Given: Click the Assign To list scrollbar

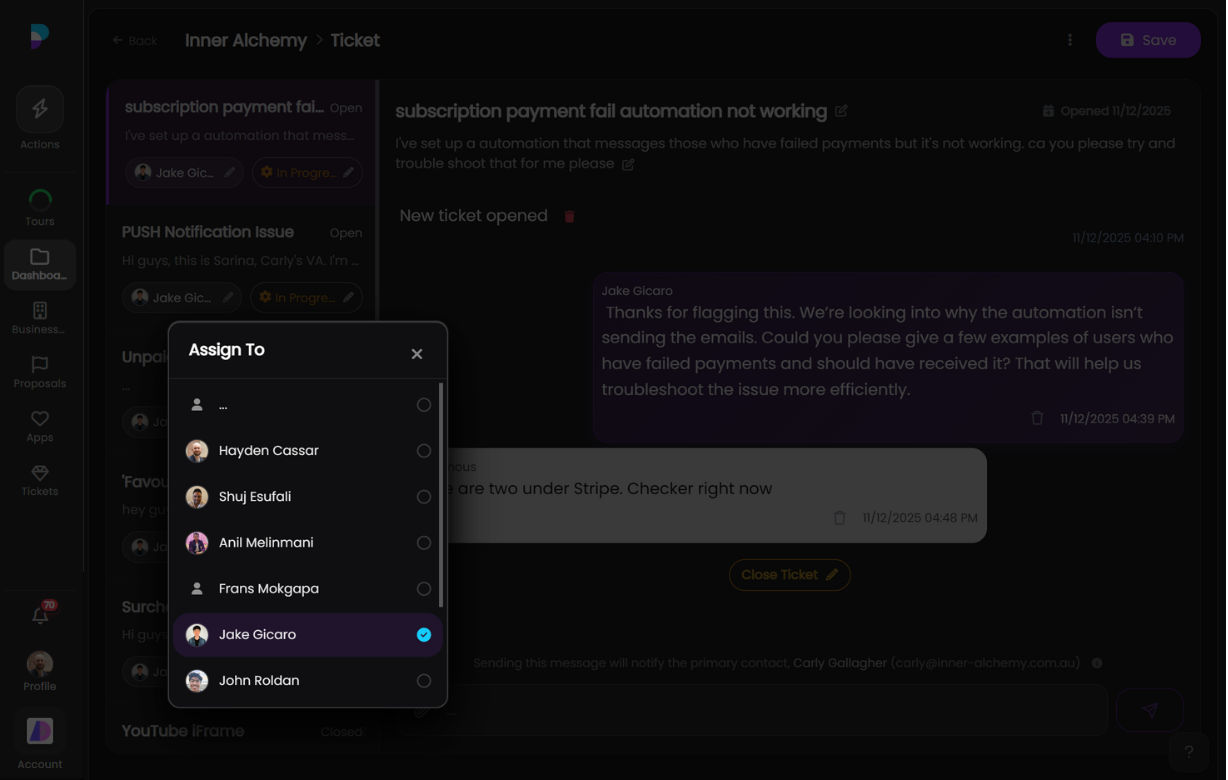Looking at the screenshot, I should coord(441,495).
